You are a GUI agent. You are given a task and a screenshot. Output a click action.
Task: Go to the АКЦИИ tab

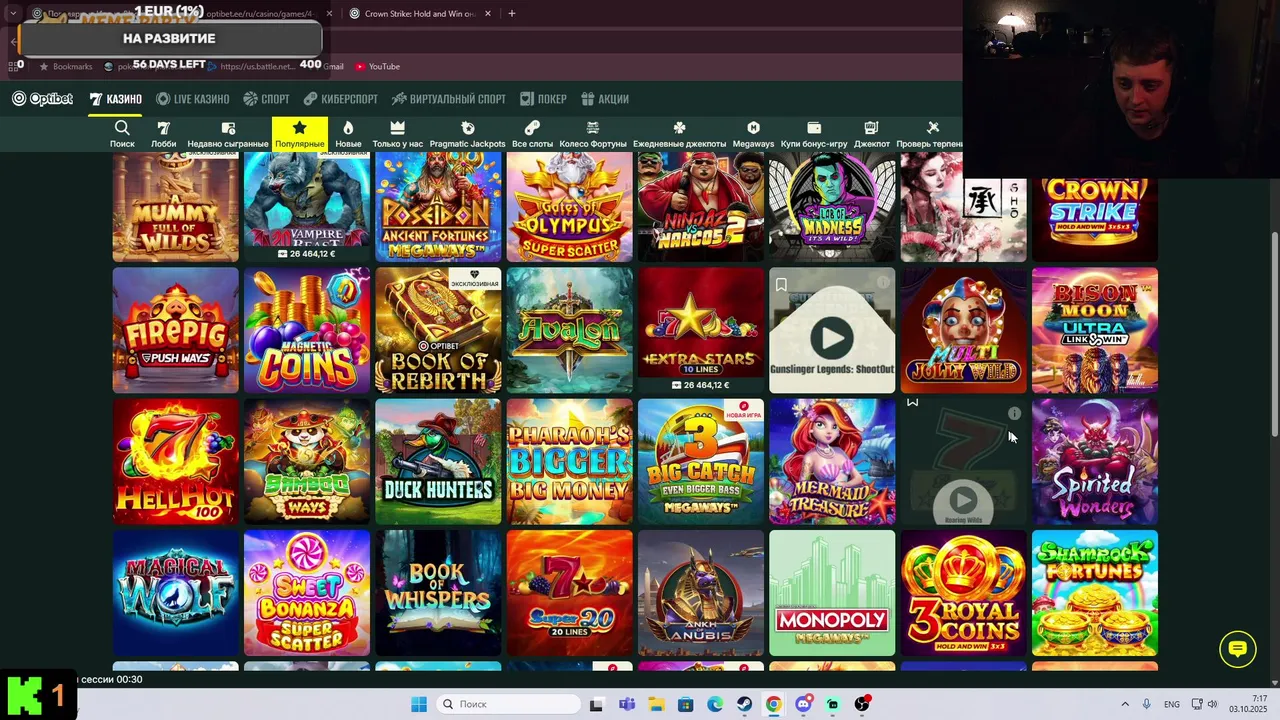coord(605,99)
